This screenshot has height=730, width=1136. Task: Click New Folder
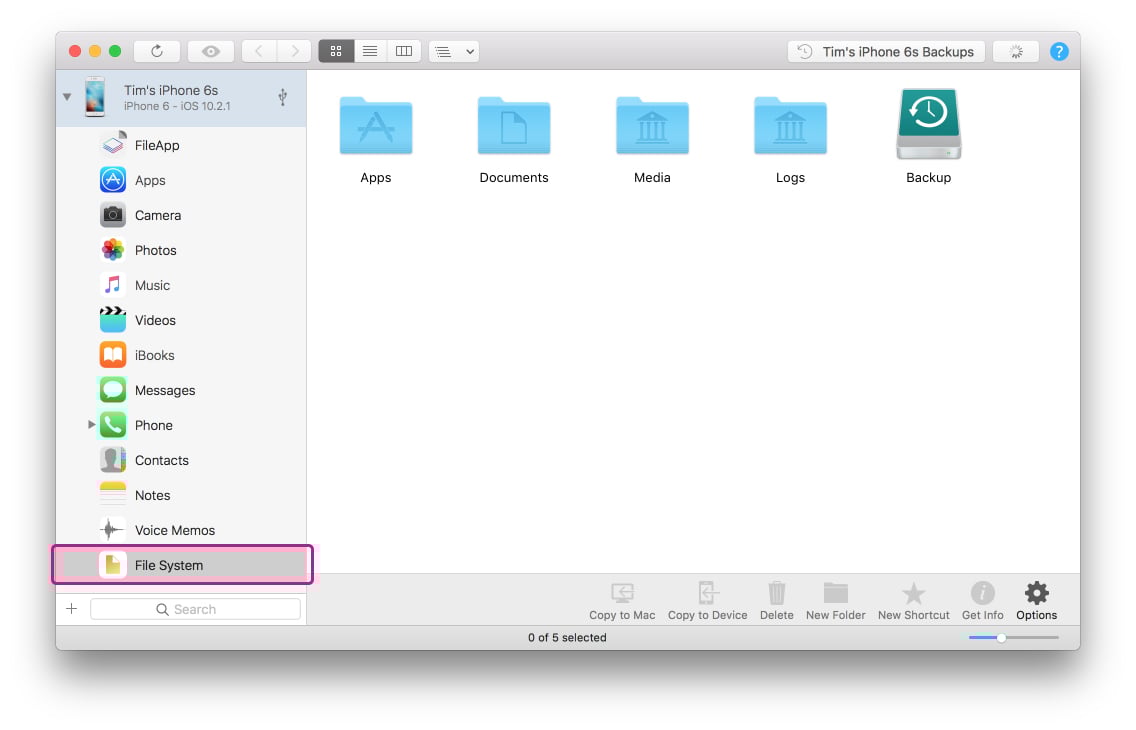point(836,602)
